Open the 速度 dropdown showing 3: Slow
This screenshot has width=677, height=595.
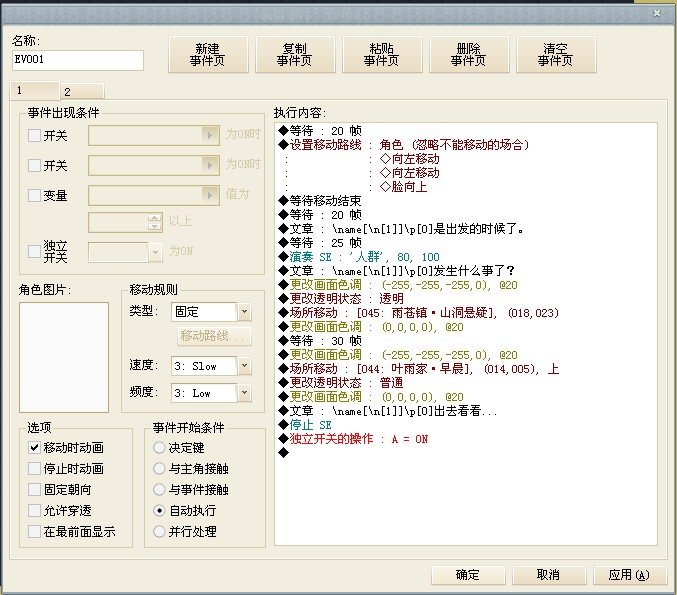244,366
